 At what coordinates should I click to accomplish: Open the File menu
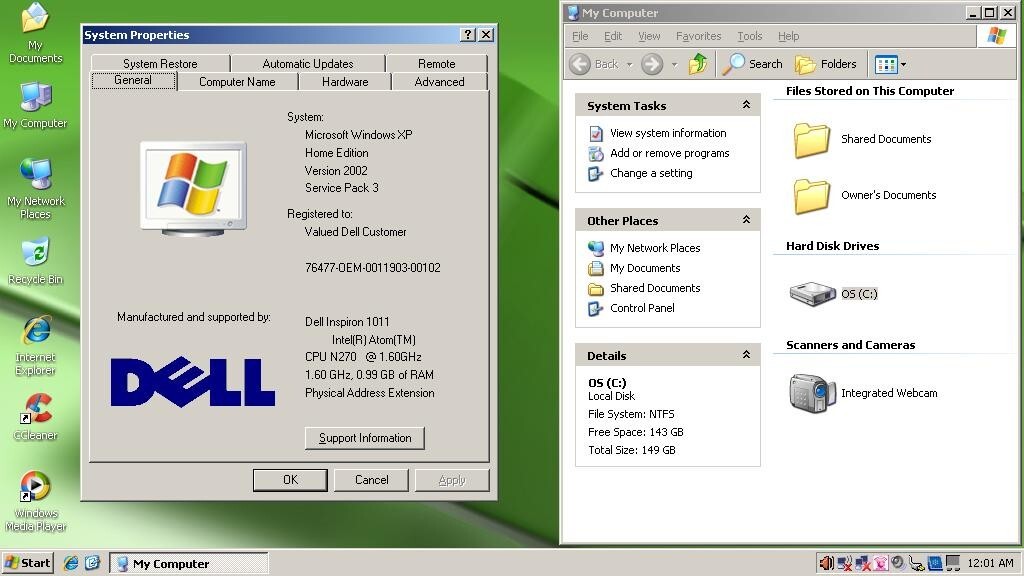coord(580,36)
